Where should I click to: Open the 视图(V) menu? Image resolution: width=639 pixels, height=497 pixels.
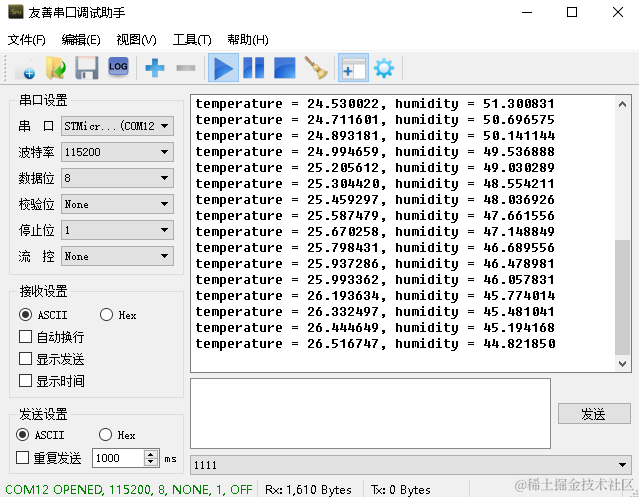click(136, 40)
